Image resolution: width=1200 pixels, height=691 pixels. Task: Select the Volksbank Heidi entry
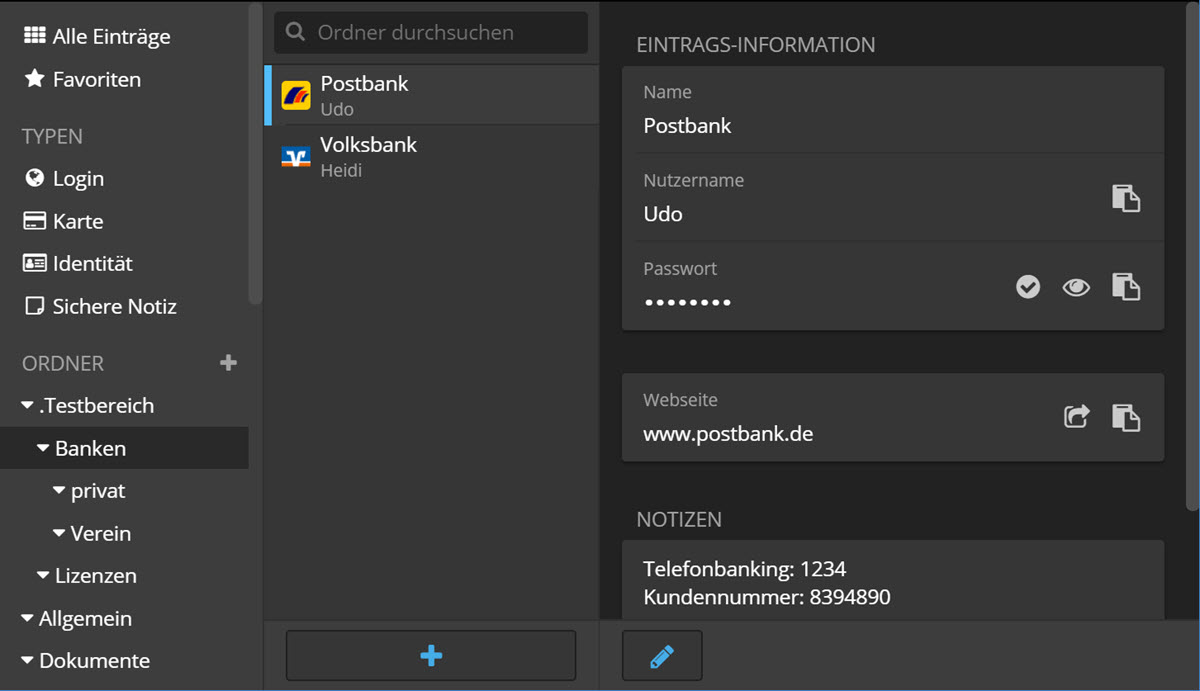pyautogui.click(x=368, y=155)
